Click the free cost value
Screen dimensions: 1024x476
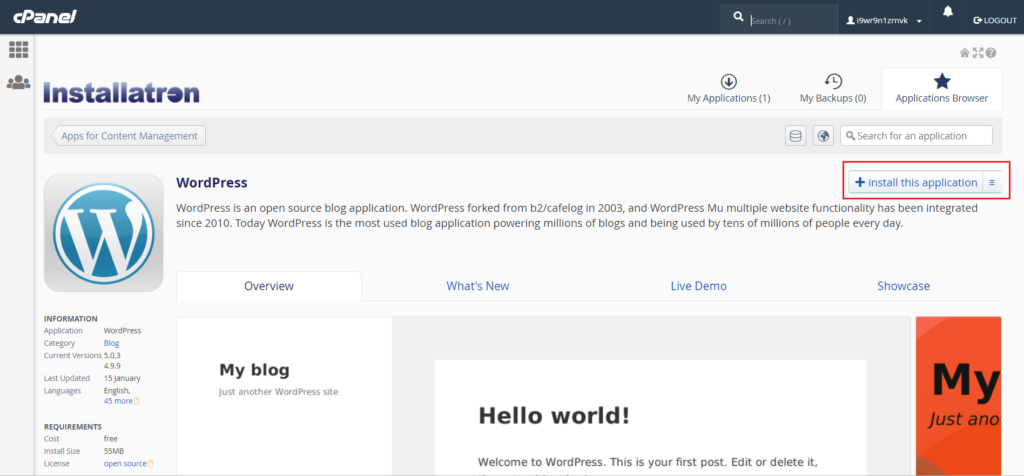(110, 439)
